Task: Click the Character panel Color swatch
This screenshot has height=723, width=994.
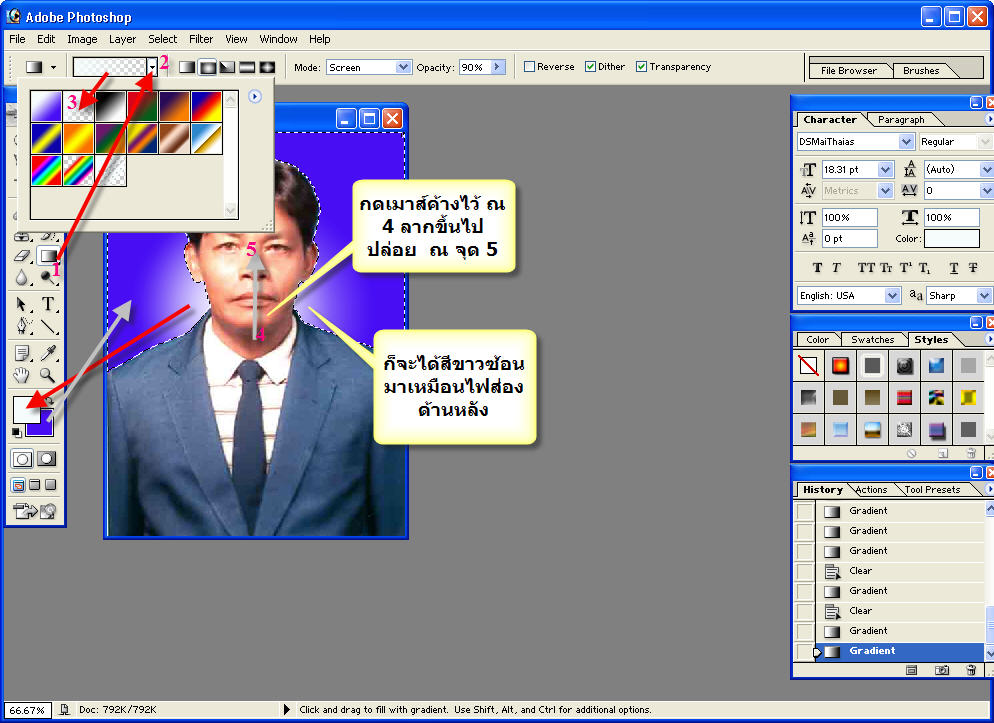Action: pos(952,239)
